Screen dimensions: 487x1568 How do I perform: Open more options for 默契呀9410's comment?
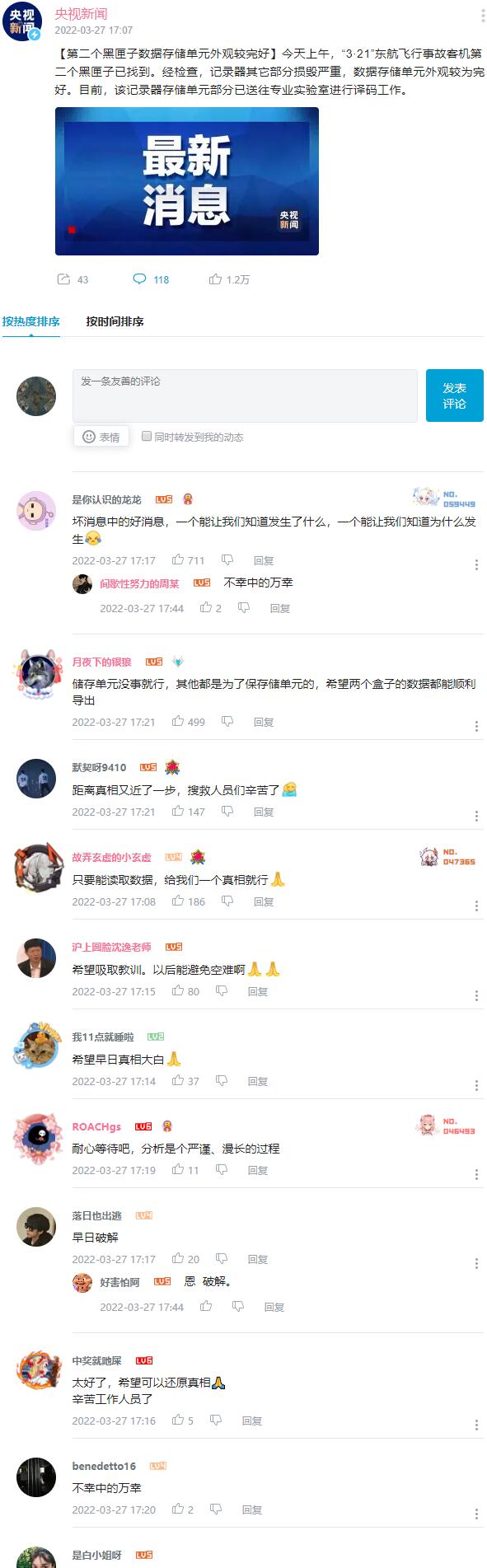click(x=476, y=816)
